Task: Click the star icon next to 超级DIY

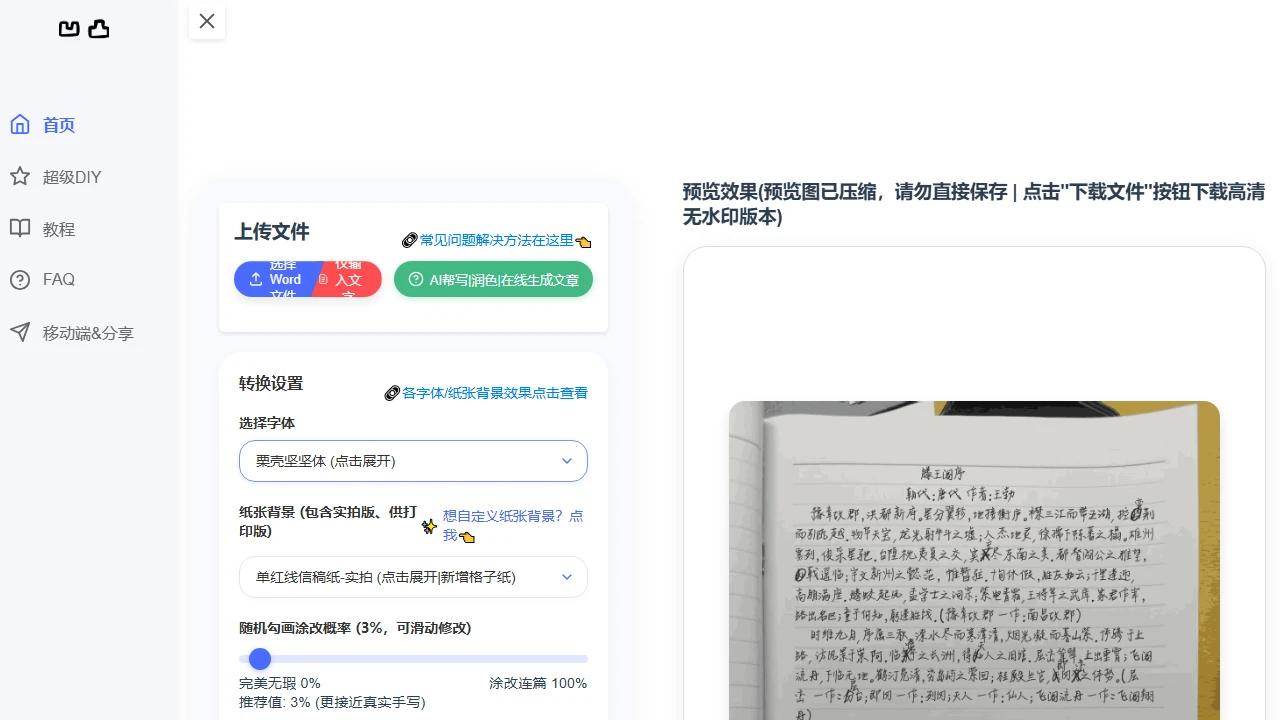Action: click(x=20, y=176)
